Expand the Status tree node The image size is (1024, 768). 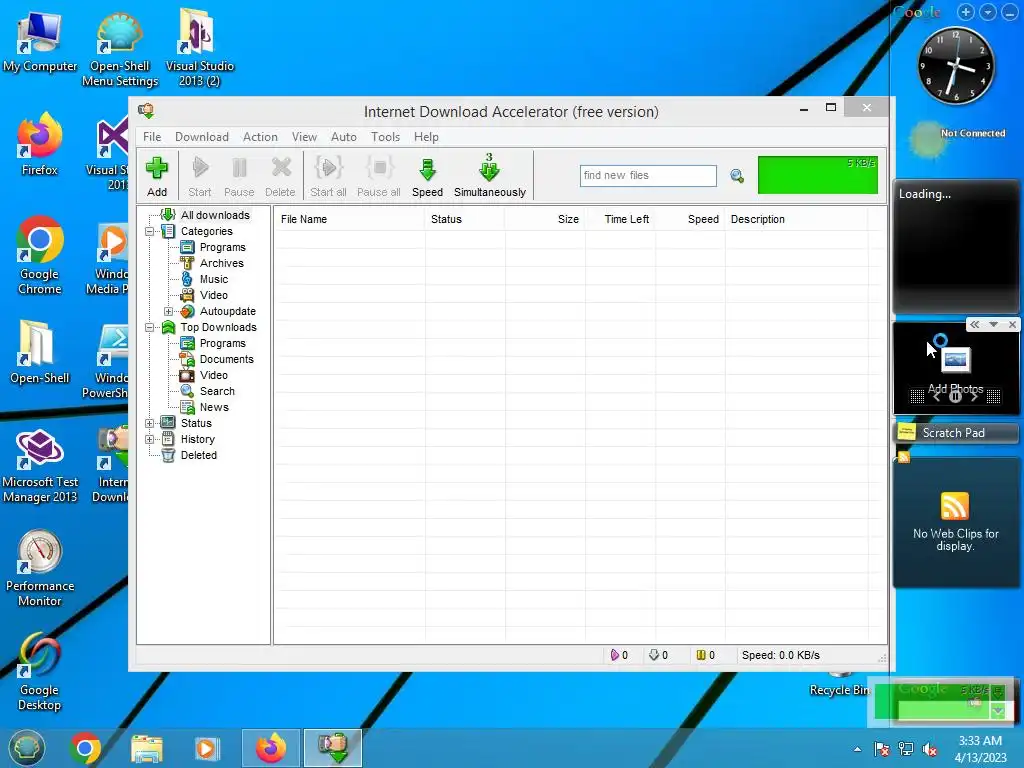150,423
